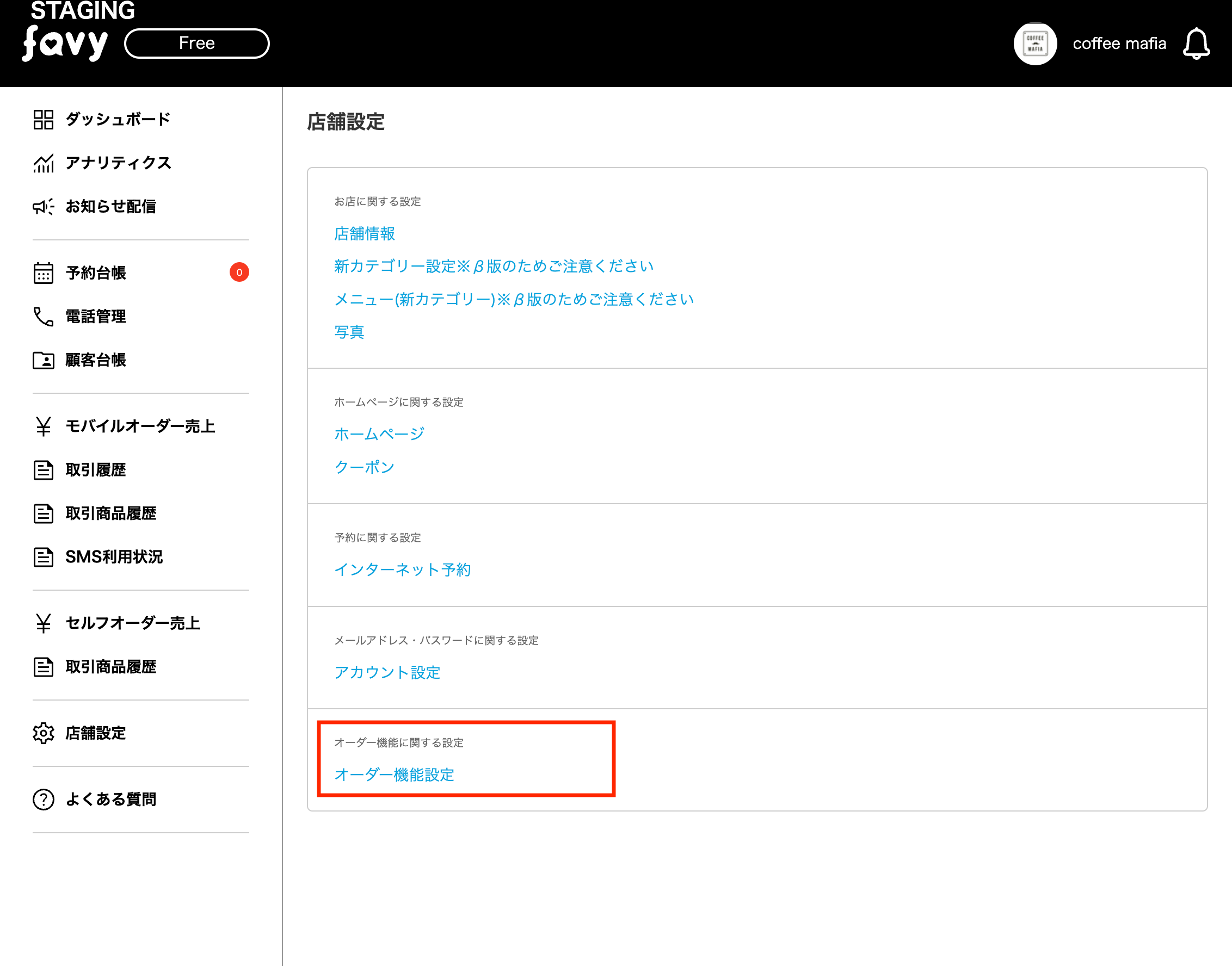Open 顧客台帳 contact card icon
Viewport: 1232px width, 966px height.
coord(43,360)
